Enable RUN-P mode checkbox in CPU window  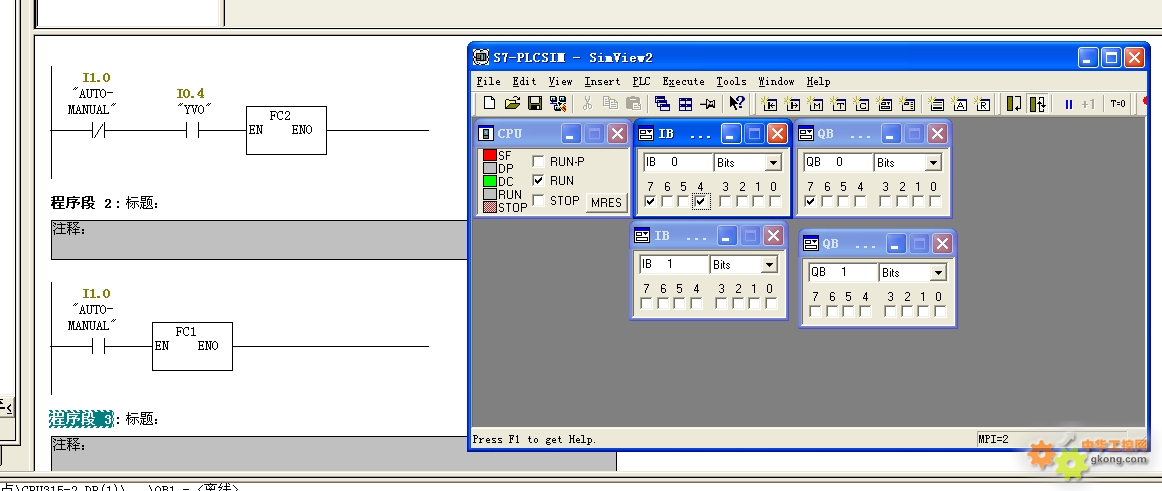coord(538,161)
